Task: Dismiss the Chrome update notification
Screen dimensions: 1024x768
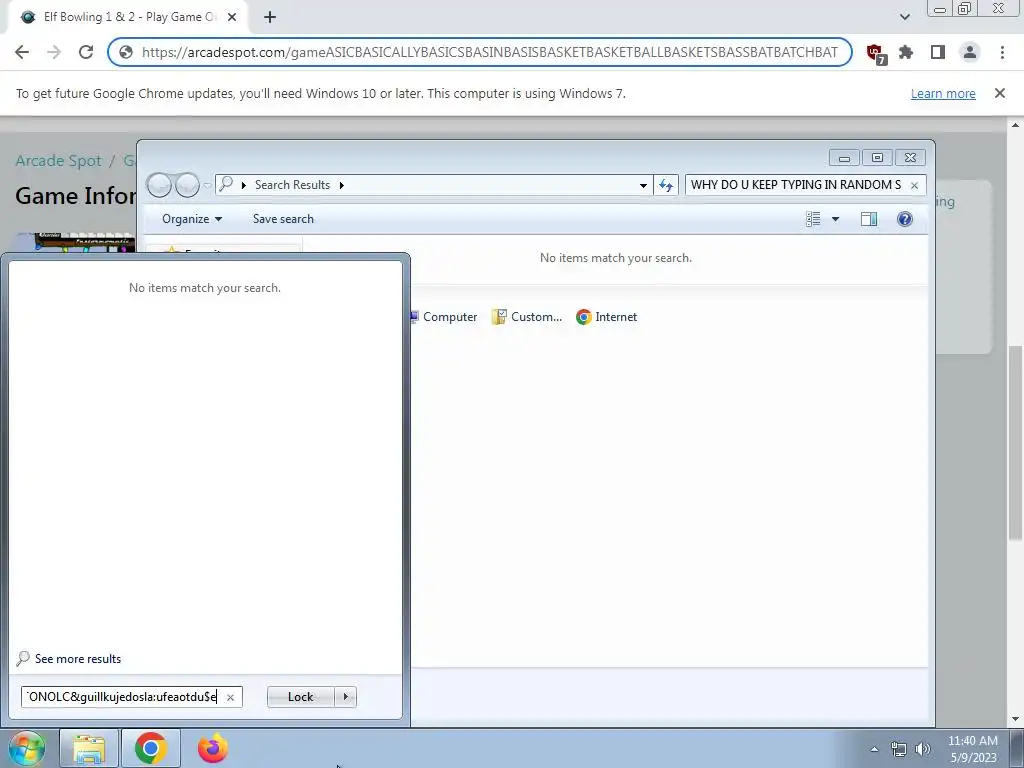Action: point(1000,93)
